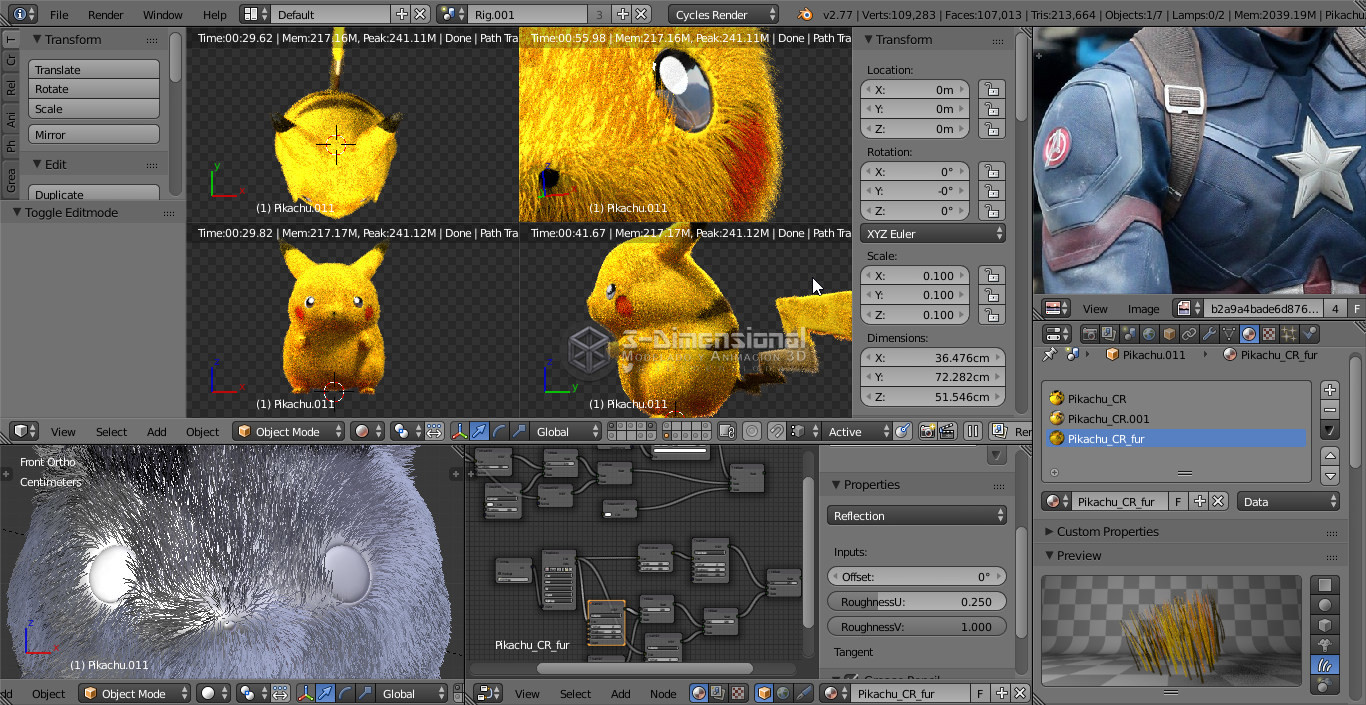Open the File menu
1366x705 pixels.
(59, 14)
